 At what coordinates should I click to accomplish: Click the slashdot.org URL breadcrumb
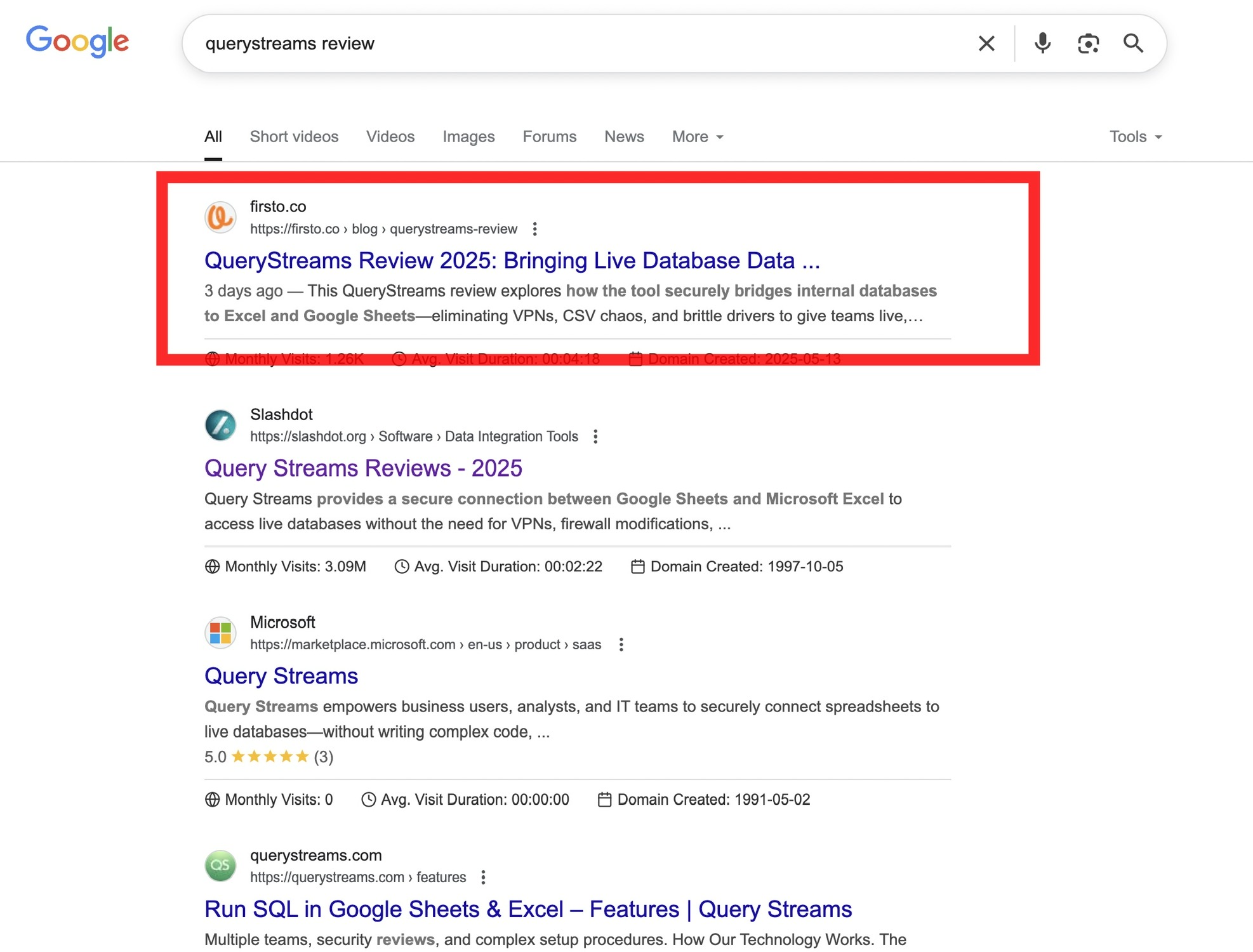[x=414, y=437]
